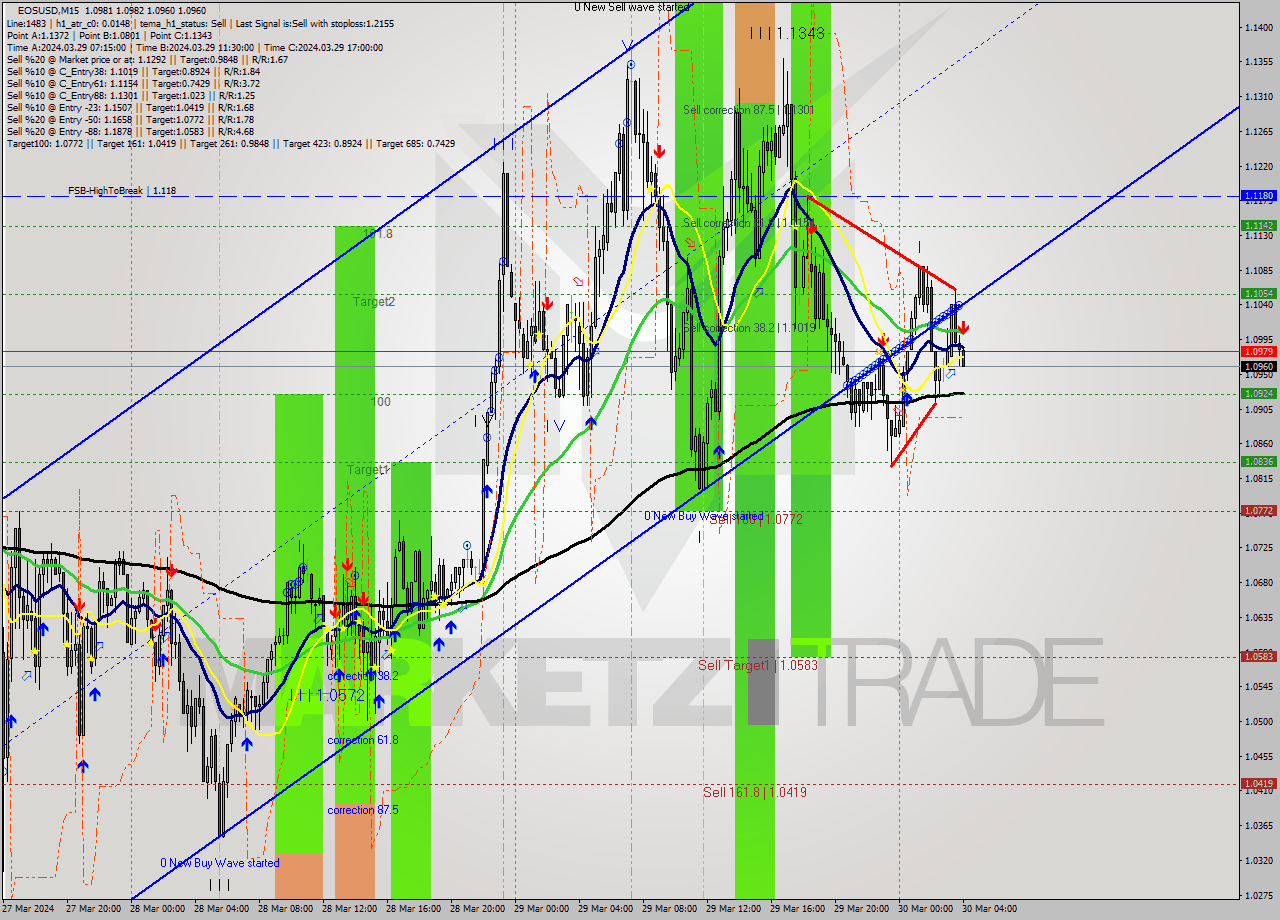The width and height of the screenshot is (1280, 920).
Task: Click the green 1.1142 price tag
Action: click(1258, 226)
